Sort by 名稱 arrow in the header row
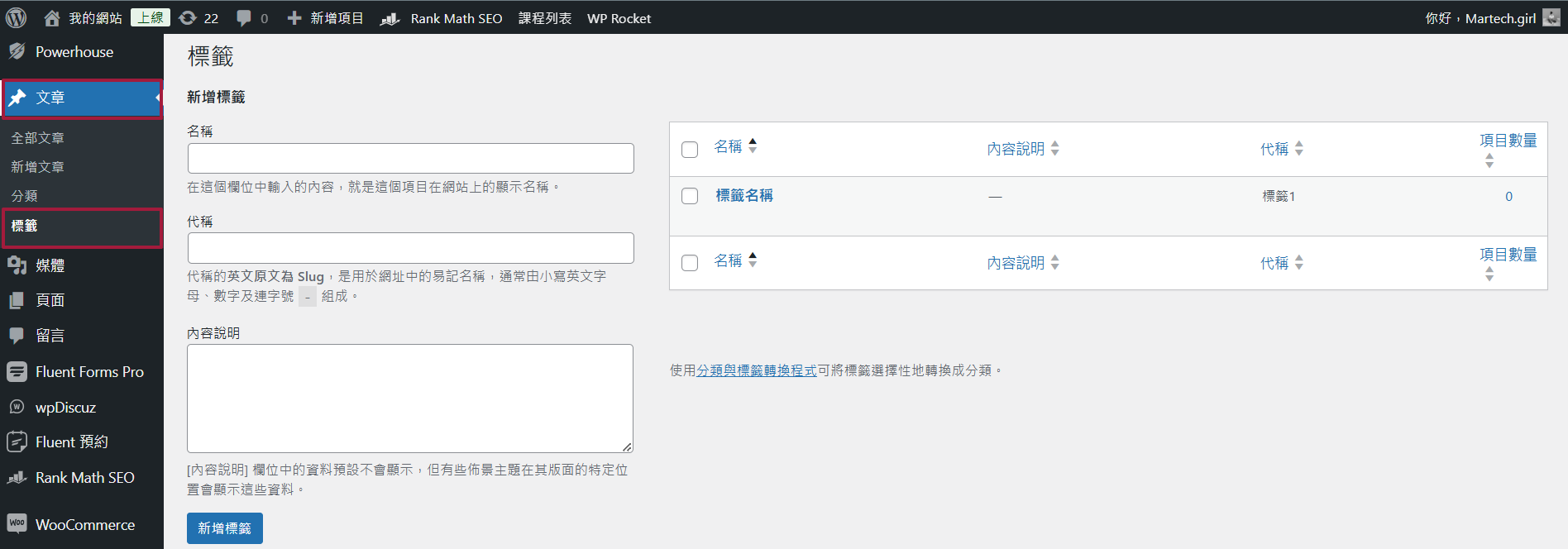Viewport: 1568px width, 549px height. click(x=753, y=146)
